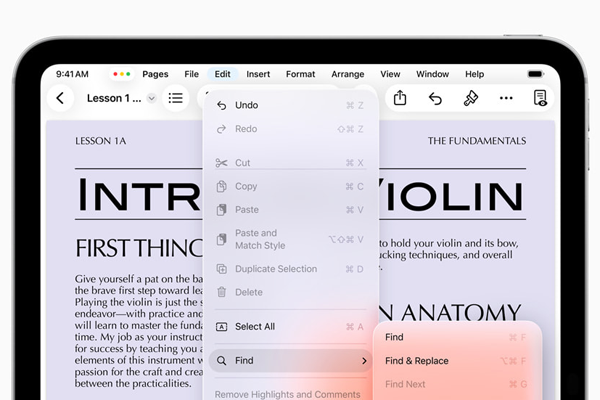
Task: Select Find Next in submenu
Action: click(457, 384)
